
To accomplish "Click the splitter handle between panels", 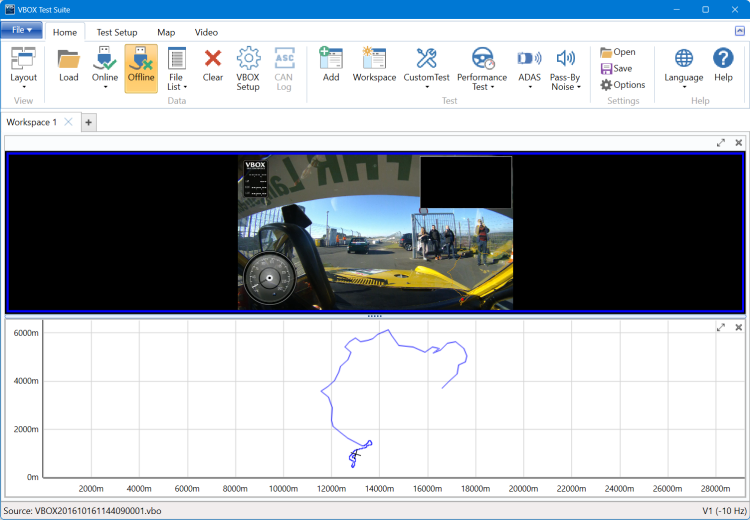I will click(x=375, y=316).
